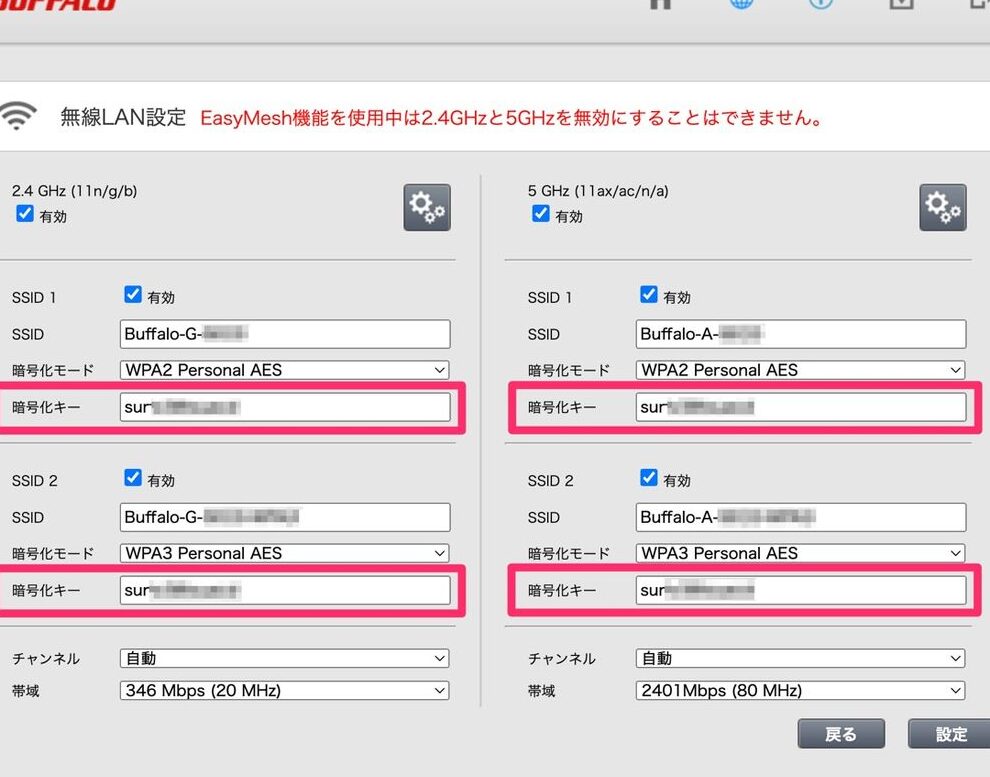This screenshot has width=990, height=777.
Task: Click the 5 GHz SSID 2 name field
Action: (800, 517)
